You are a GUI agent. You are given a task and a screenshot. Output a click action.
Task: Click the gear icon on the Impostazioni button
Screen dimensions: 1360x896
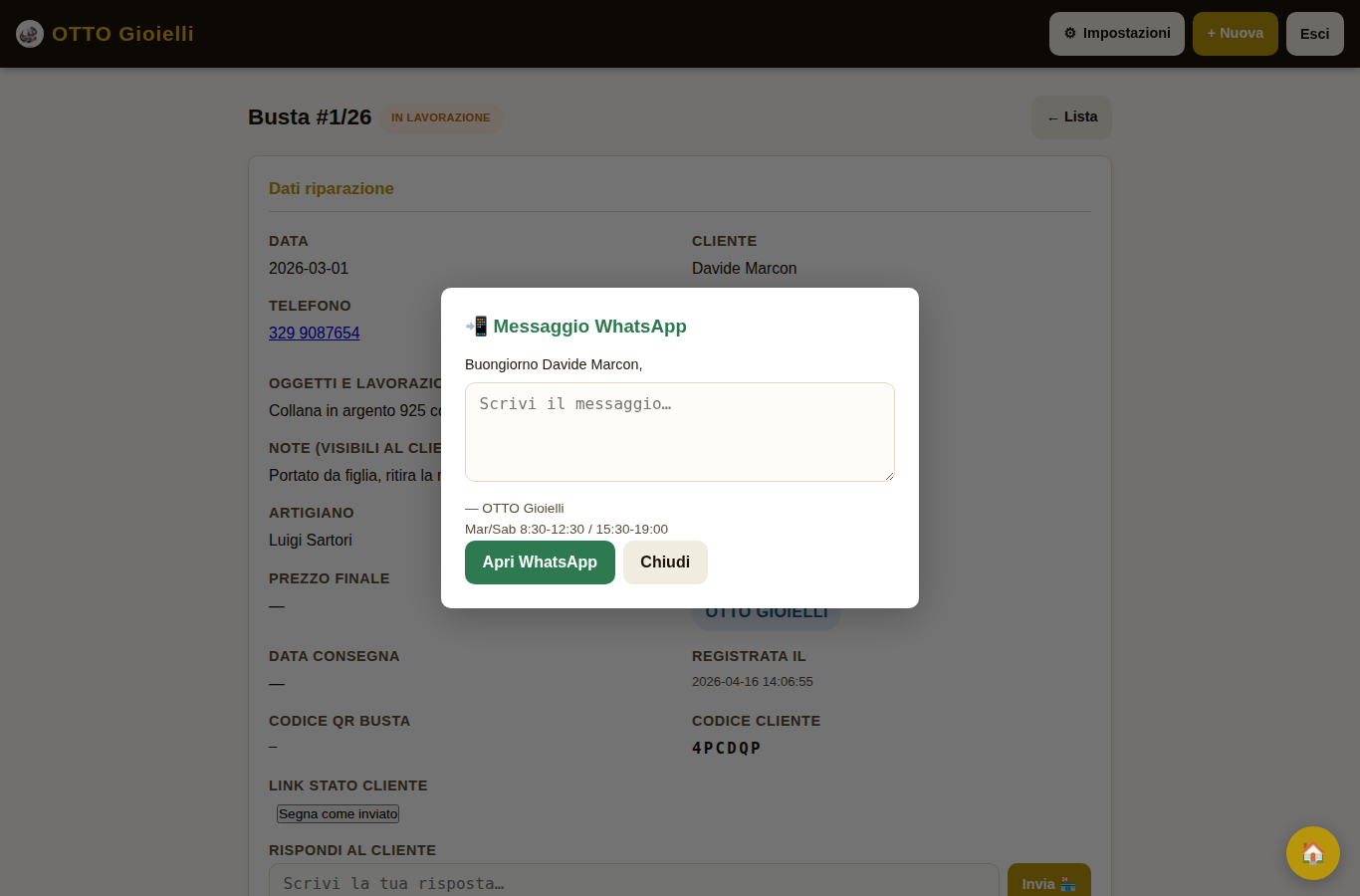pos(1070,33)
